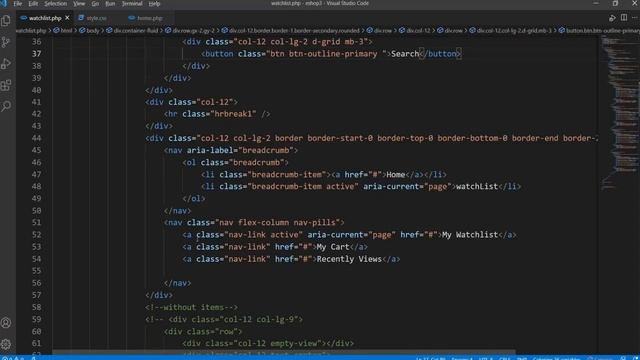Viewport: 640px width, 360px height.
Task: Open the View menu
Action: coord(79,4)
